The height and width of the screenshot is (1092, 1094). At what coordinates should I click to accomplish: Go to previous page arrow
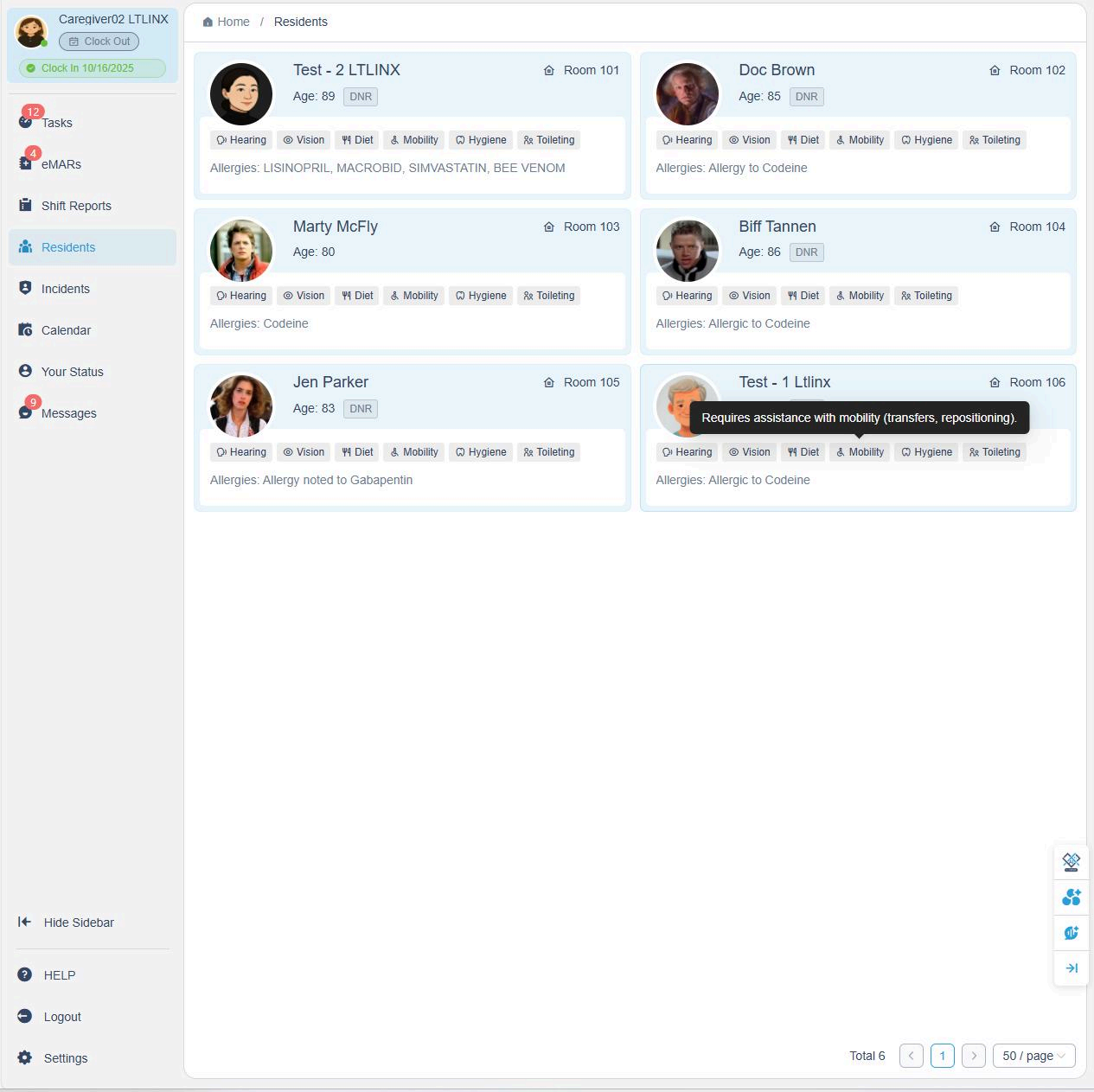(911, 1056)
